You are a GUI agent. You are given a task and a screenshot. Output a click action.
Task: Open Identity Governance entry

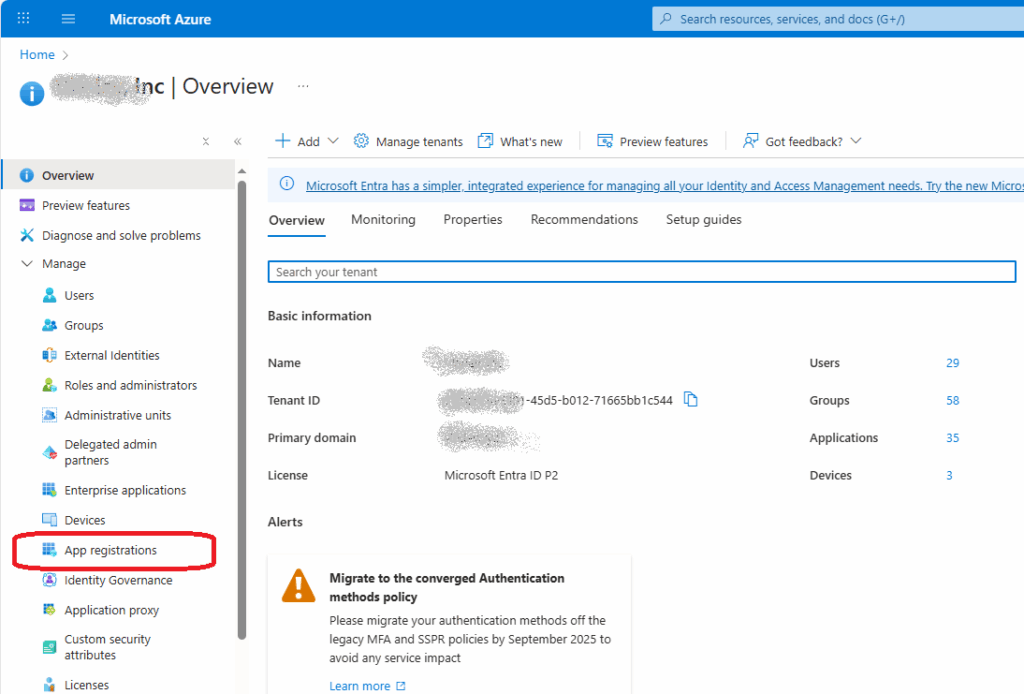pos(118,580)
